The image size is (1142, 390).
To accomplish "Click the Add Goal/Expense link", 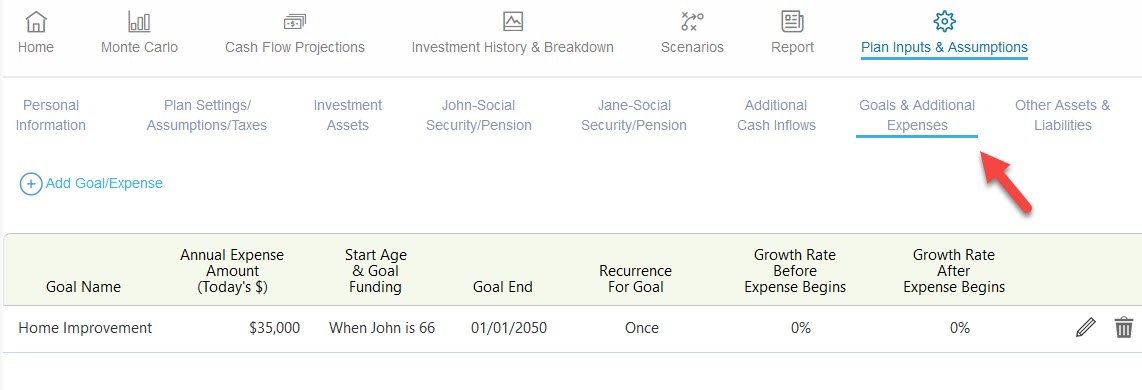I will (104, 184).
